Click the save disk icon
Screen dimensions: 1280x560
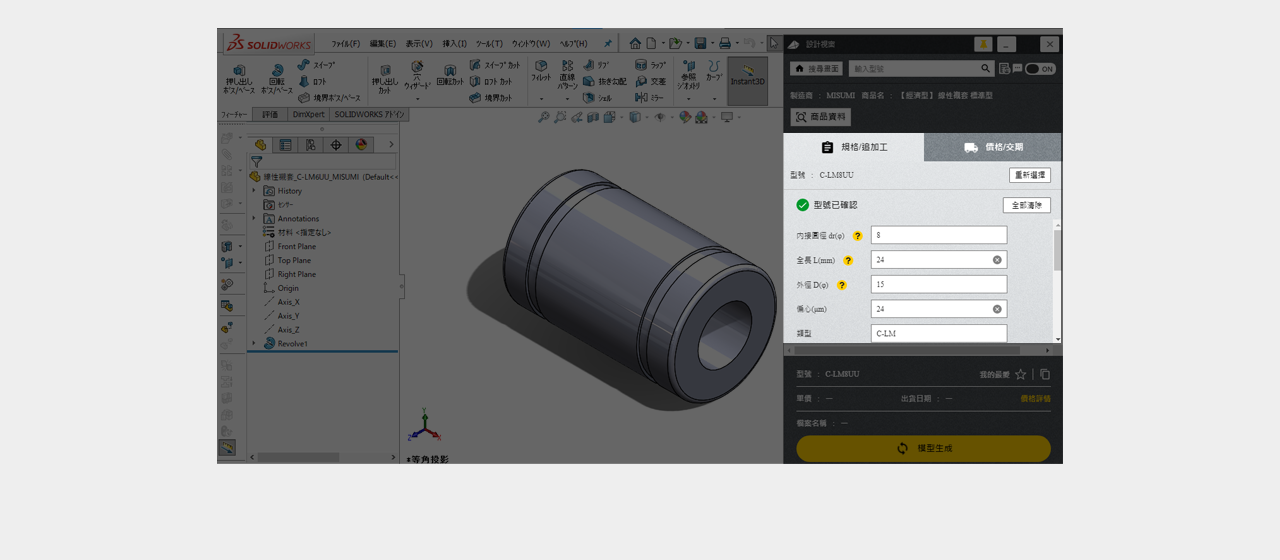point(700,43)
